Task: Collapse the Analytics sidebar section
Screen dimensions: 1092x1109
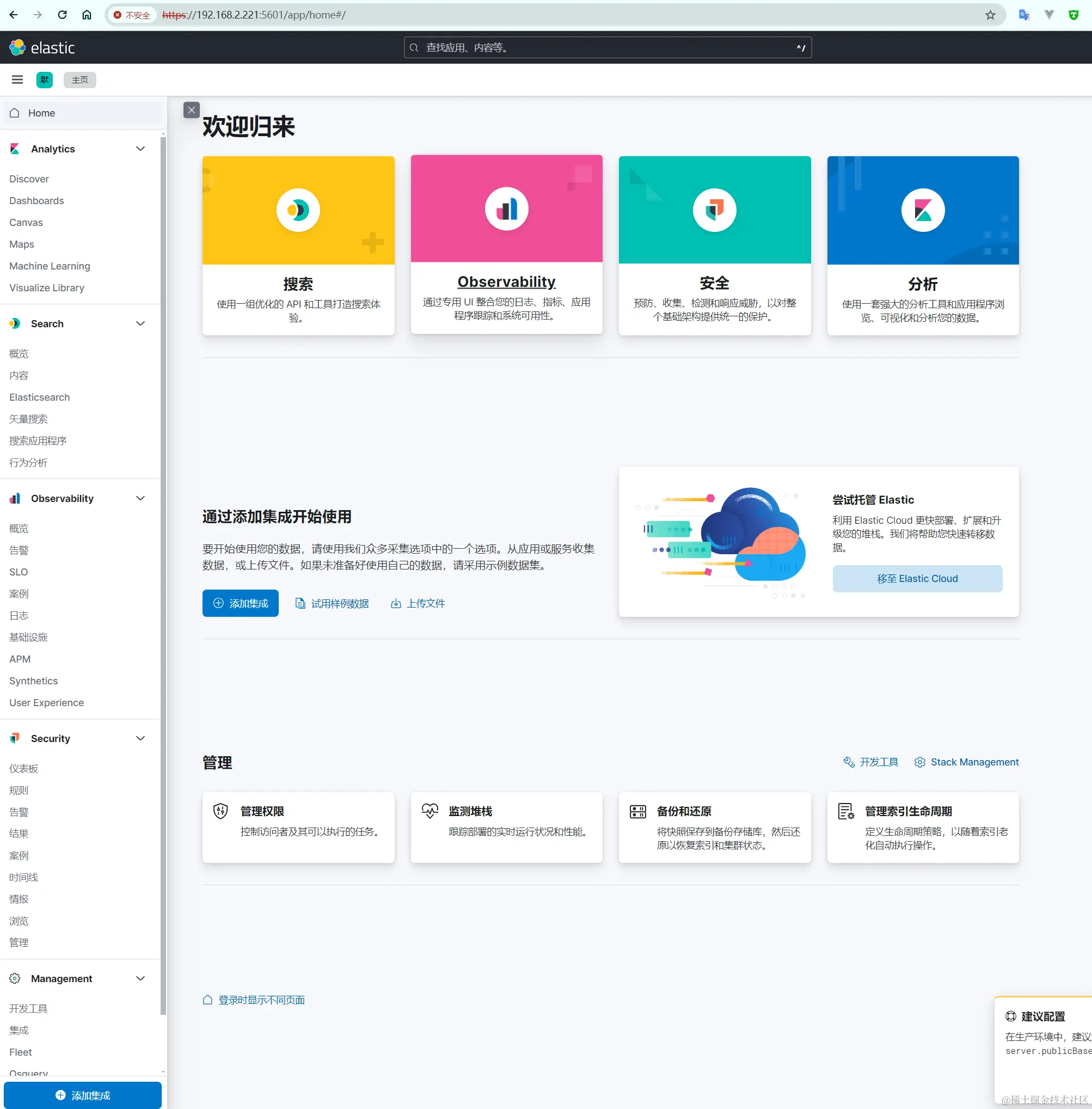Action: pyautogui.click(x=140, y=149)
